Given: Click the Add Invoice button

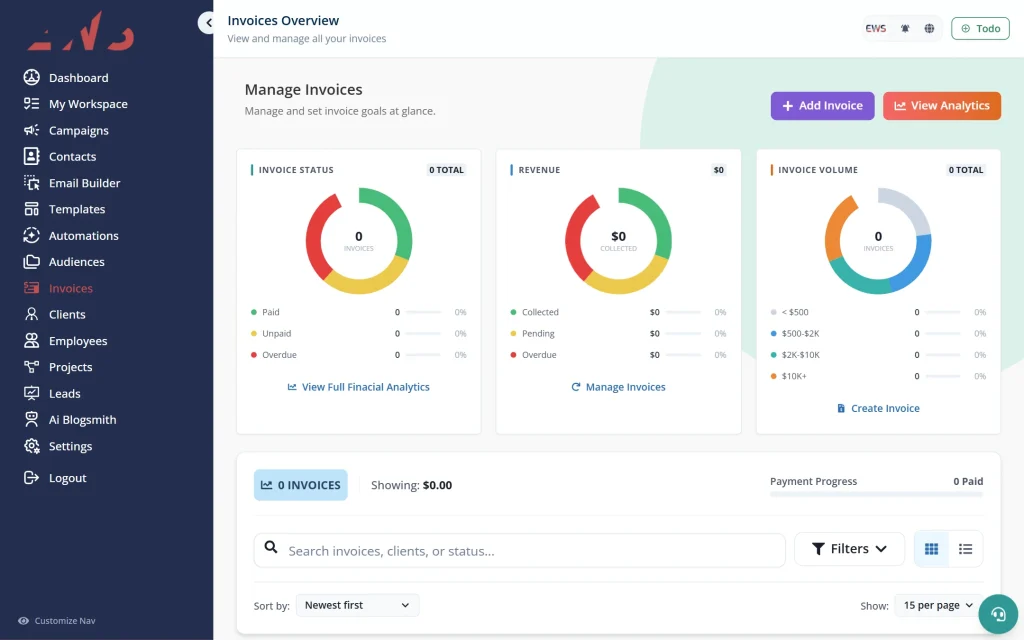Looking at the screenshot, I should tap(822, 106).
